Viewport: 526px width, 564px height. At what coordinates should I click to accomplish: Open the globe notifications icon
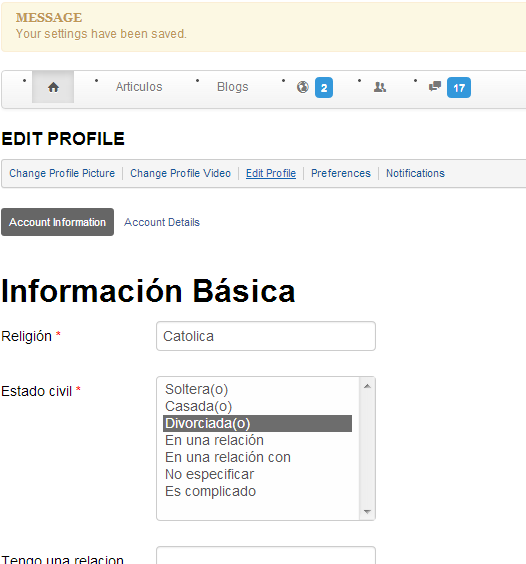point(303,87)
